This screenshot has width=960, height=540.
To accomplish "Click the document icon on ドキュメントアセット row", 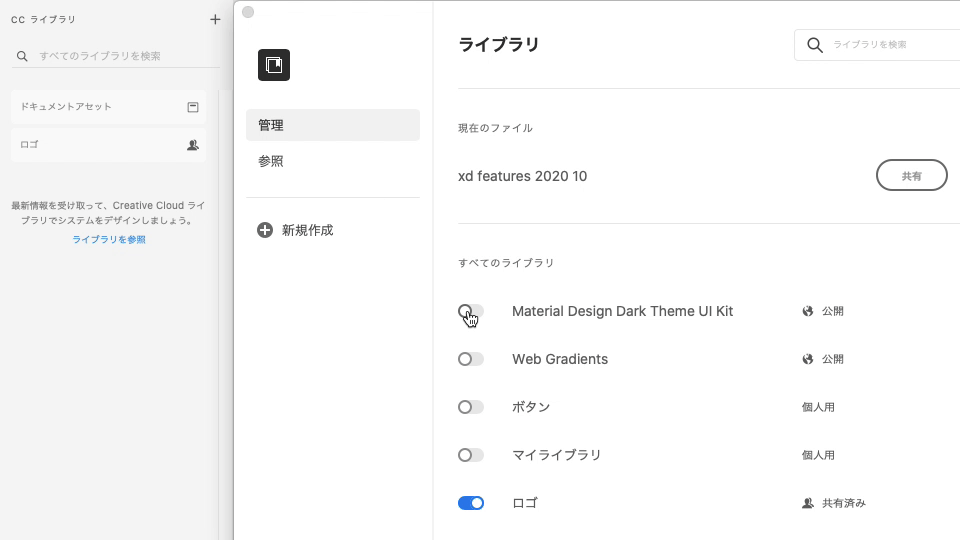I will tap(193, 107).
